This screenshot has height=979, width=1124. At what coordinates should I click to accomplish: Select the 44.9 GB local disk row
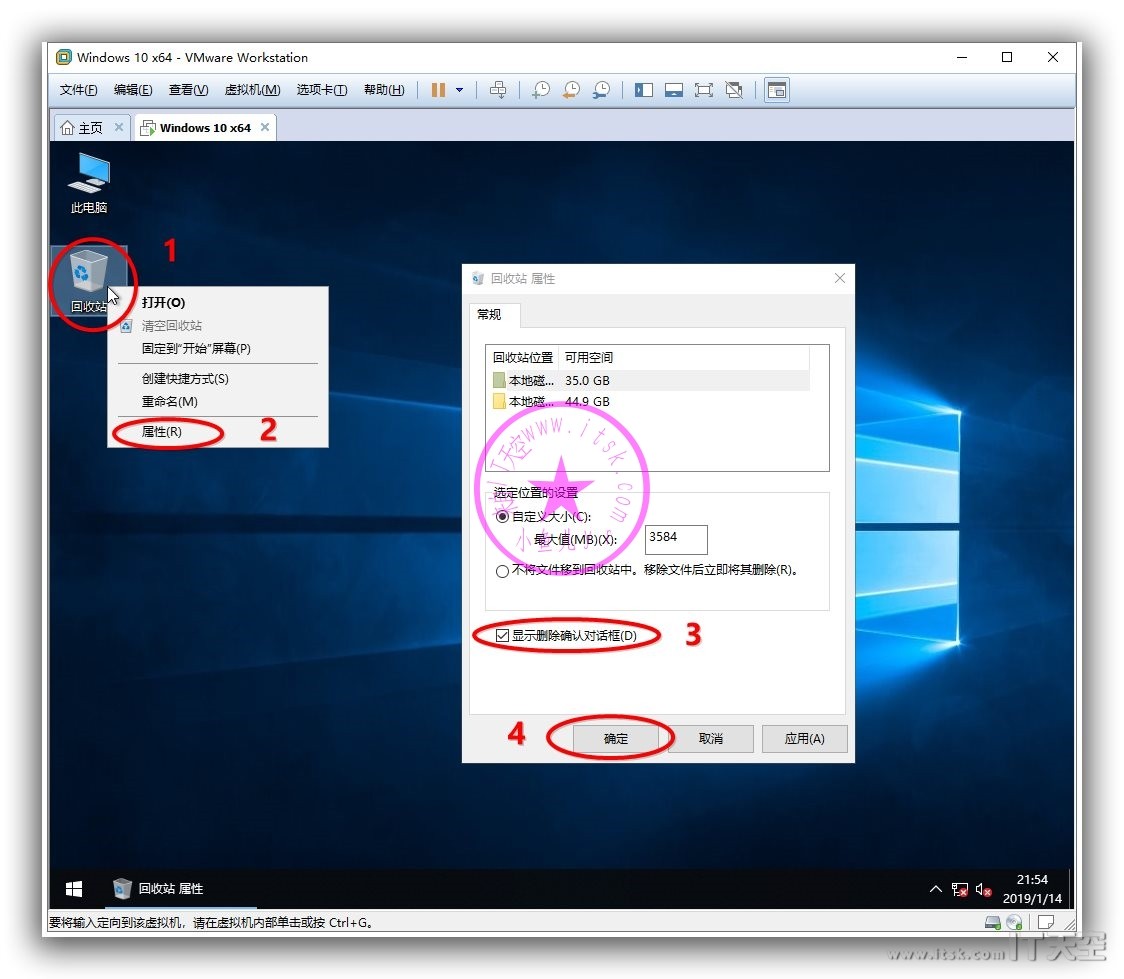click(649, 401)
